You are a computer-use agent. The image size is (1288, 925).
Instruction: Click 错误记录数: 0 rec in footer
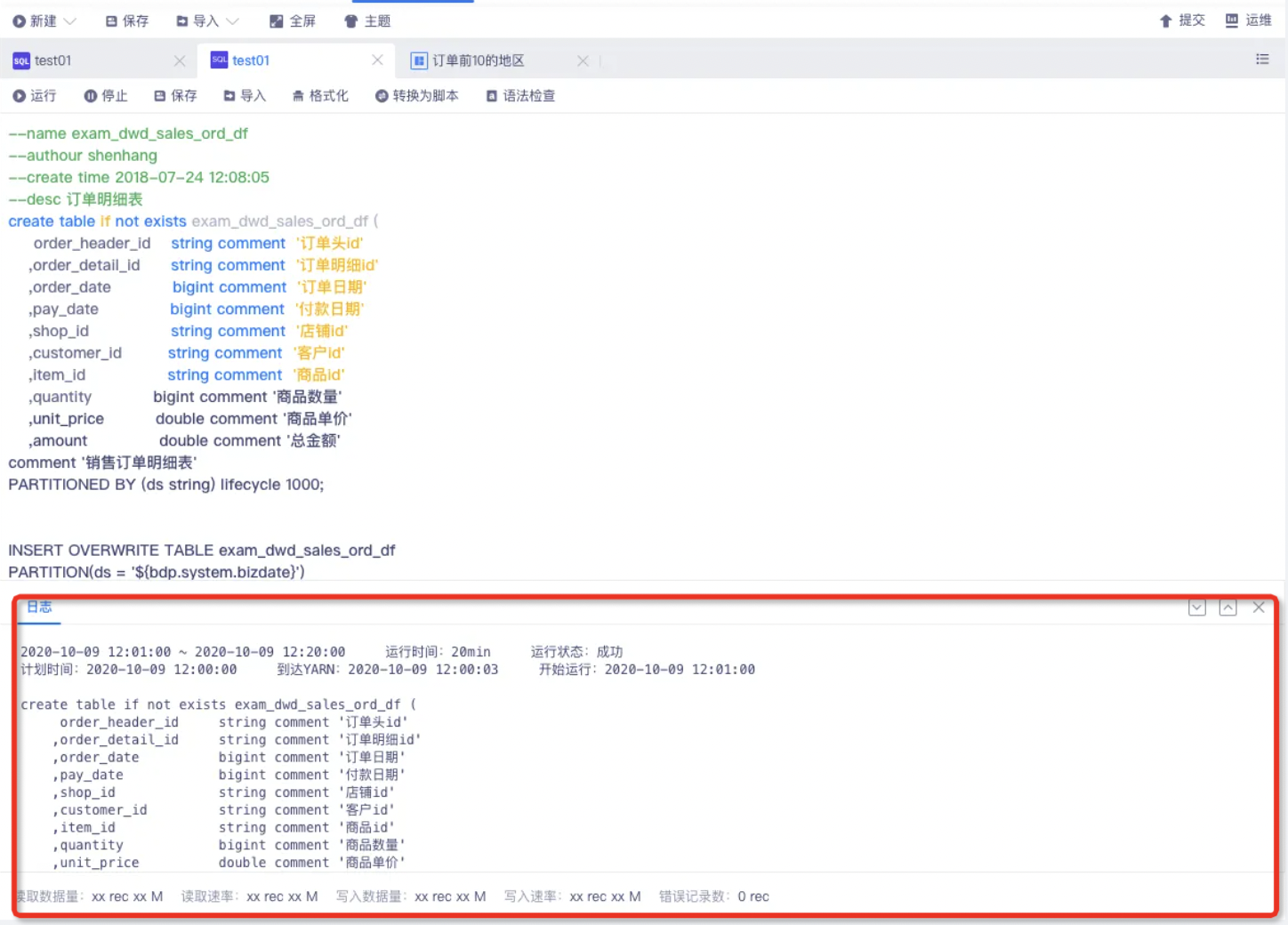(714, 897)
